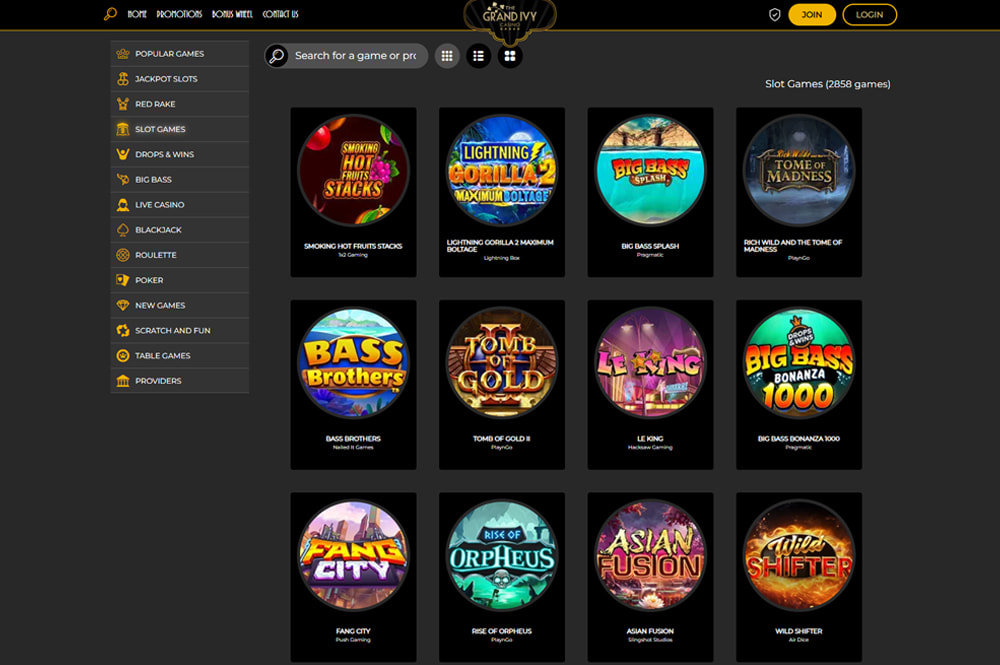1000x665 pixels.
Task: Click the 'RISE OF ORPHEUS' title text
Action: [x=502, y=631]
